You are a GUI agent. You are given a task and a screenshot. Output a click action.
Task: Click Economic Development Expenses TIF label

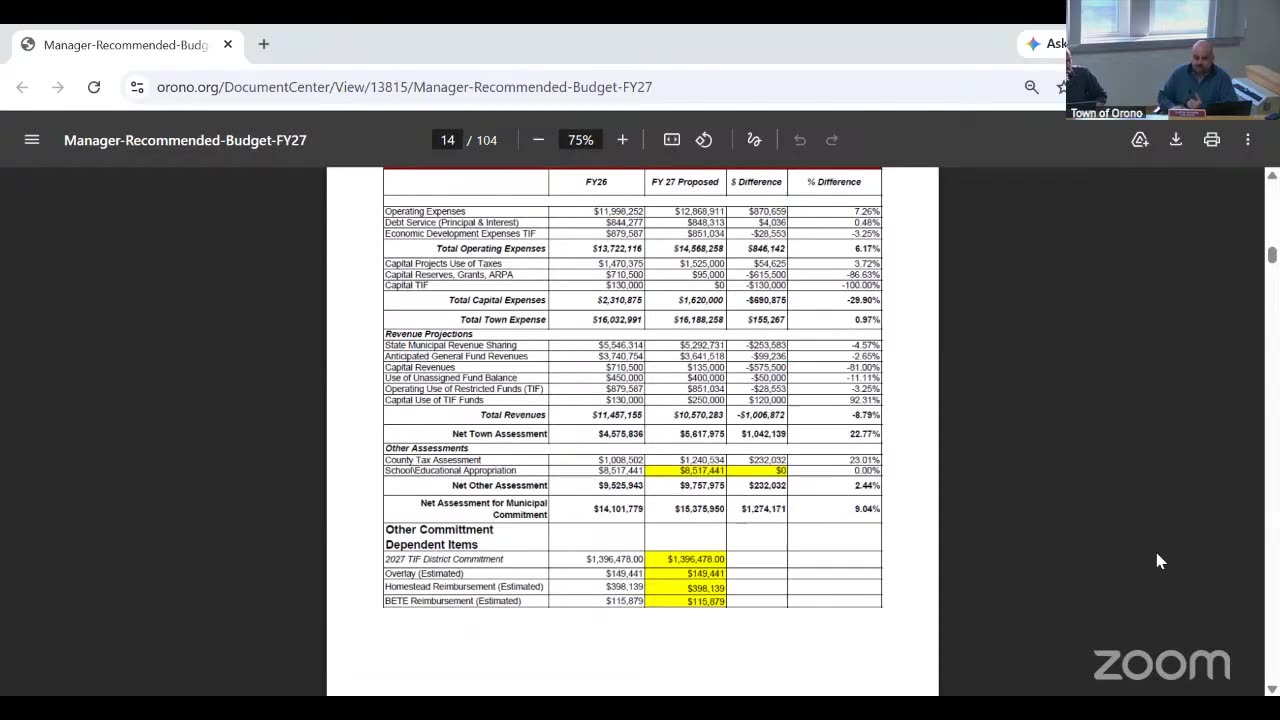(x=460, y=234)
